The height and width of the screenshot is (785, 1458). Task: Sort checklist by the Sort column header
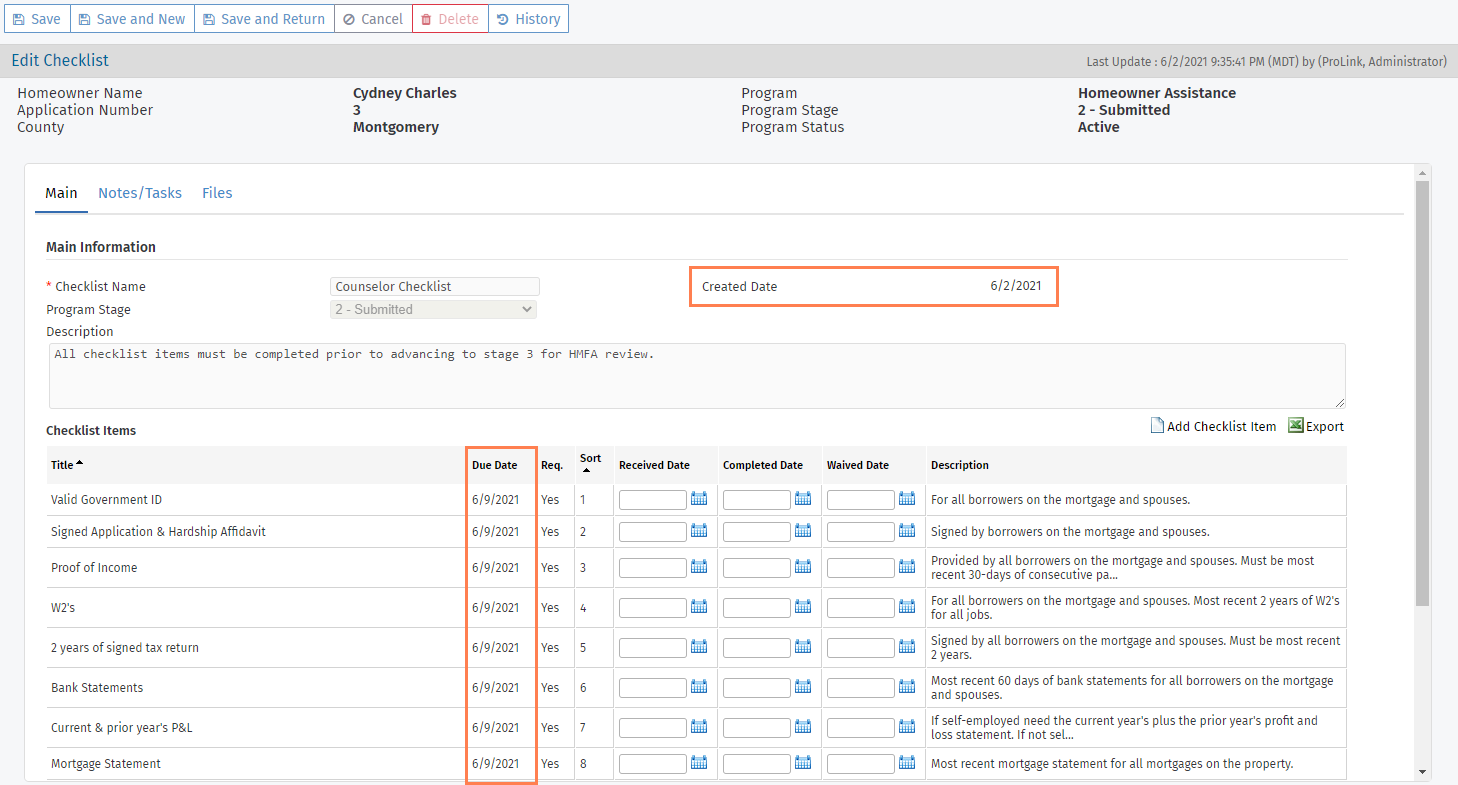click(x=590, y=459)
